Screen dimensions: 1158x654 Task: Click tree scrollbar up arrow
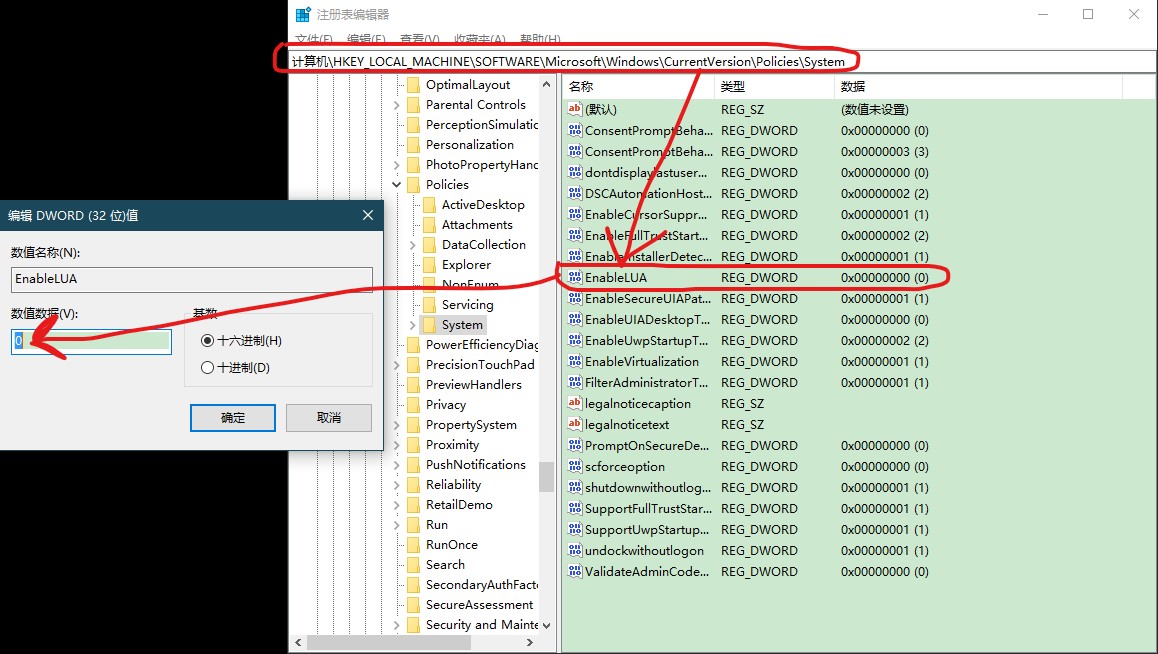coord(547,84)
